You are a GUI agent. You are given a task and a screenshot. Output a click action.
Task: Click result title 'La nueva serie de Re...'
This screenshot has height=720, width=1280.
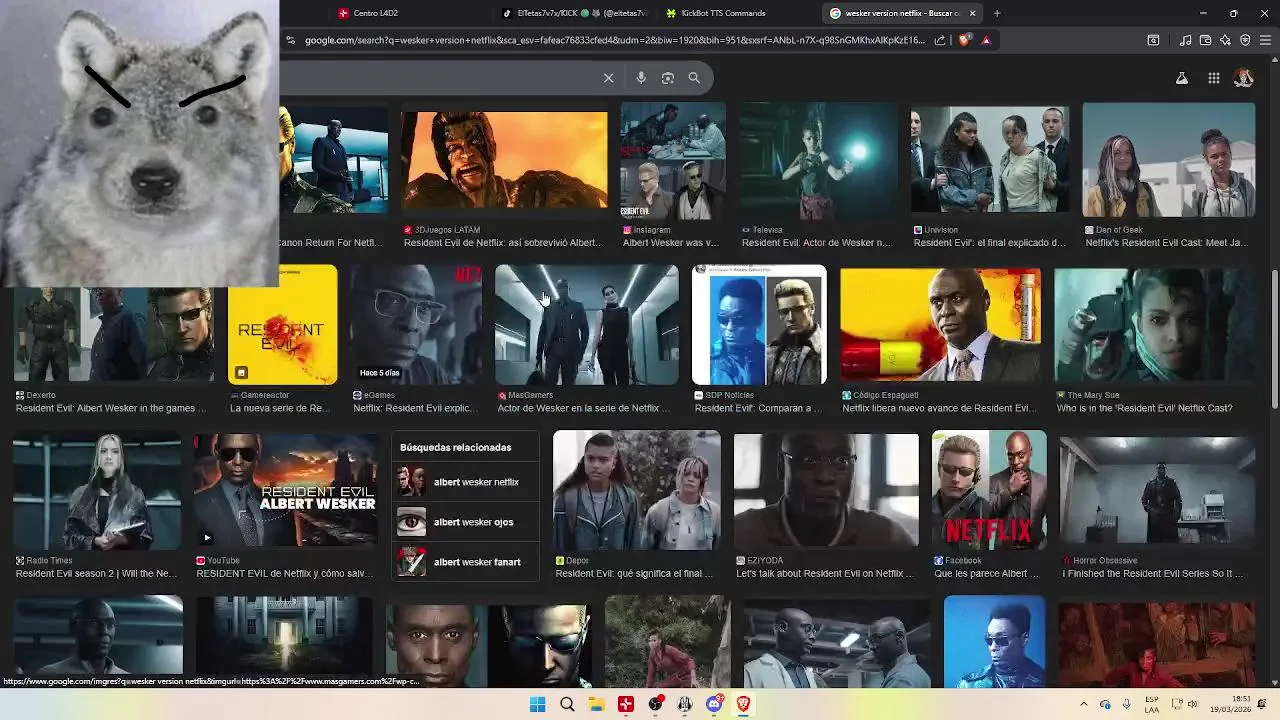click(x=279, y=408)
